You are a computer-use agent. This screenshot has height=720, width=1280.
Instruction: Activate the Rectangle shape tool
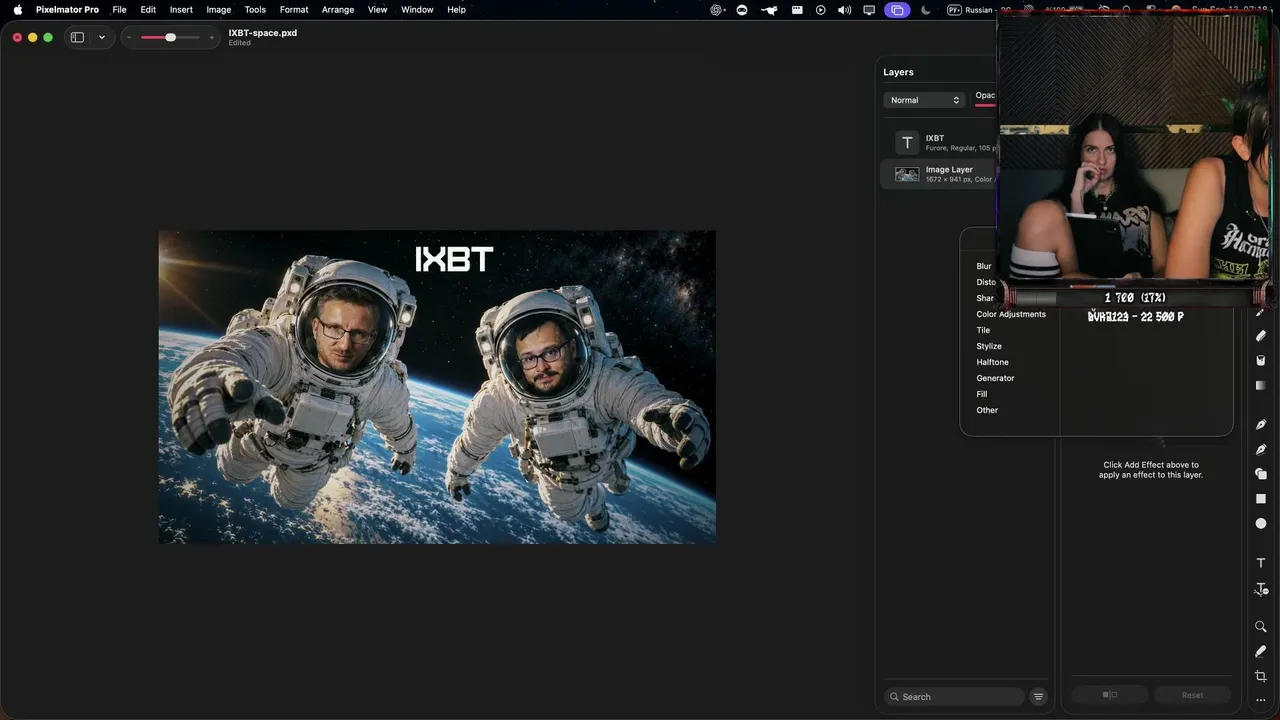tap(1260, 498)
